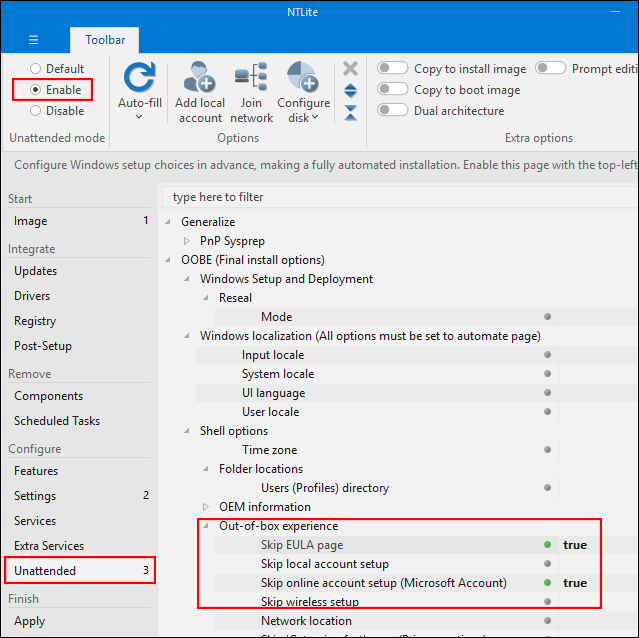Select the Disable unattended mode radio button
Viewport: 639px width, 638px height.
click(36, 111)
